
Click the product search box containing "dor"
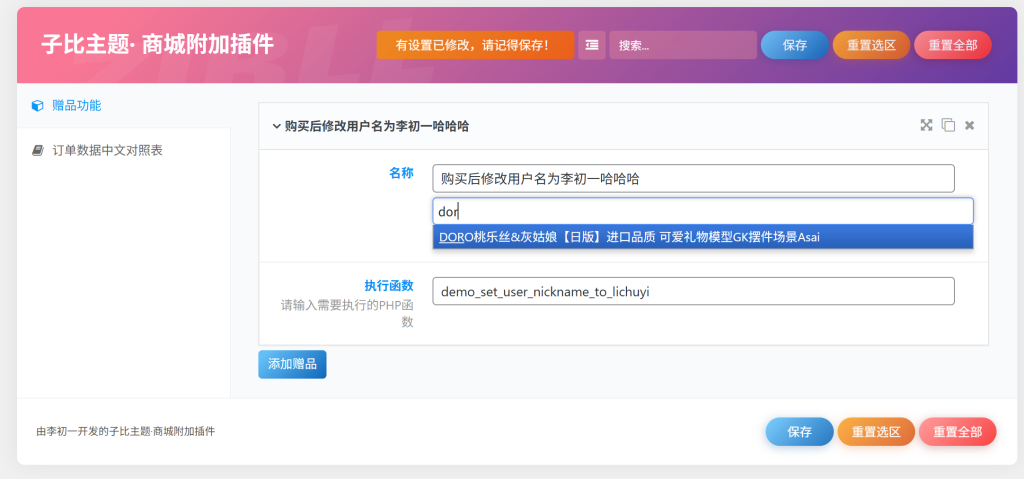pyautogui.click(x=702, y=211)
